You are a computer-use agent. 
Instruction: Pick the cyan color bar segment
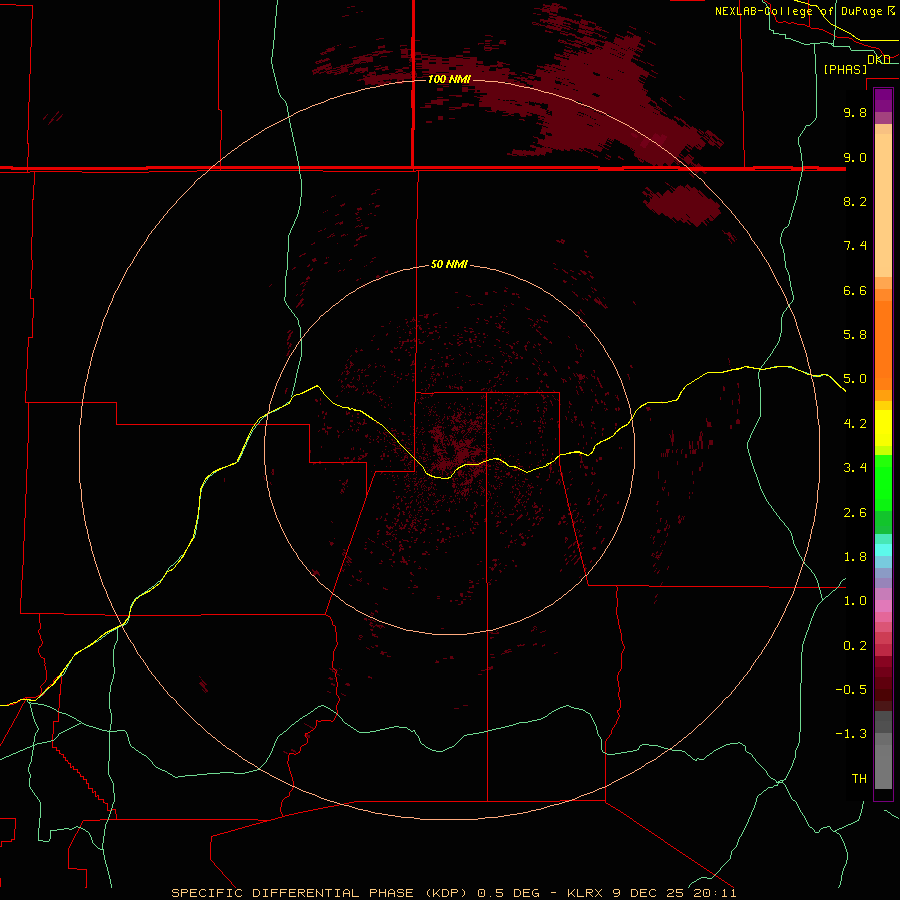[883, 550]
